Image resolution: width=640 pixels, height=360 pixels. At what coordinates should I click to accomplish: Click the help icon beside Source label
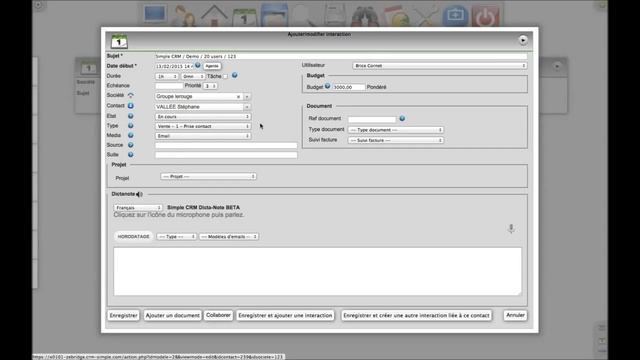(131, 145)
